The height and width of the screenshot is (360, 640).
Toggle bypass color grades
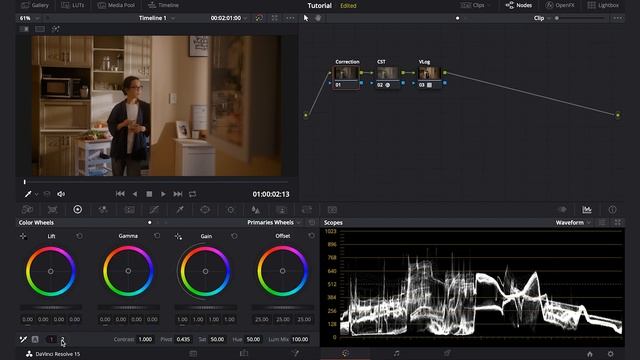(x=259, y=18)
